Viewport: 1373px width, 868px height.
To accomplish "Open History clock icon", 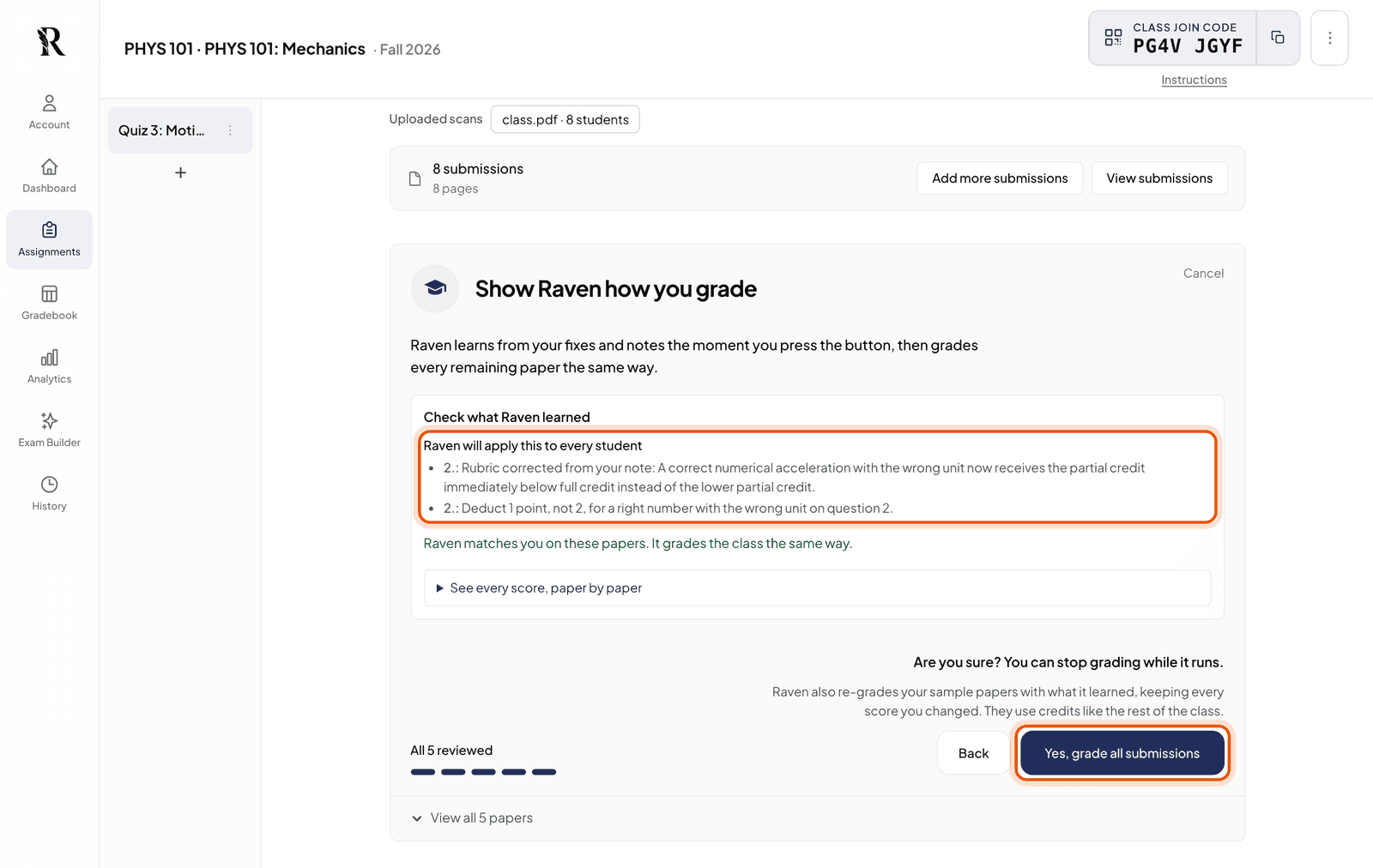I will pyautogui.click(x=50, y=484).
